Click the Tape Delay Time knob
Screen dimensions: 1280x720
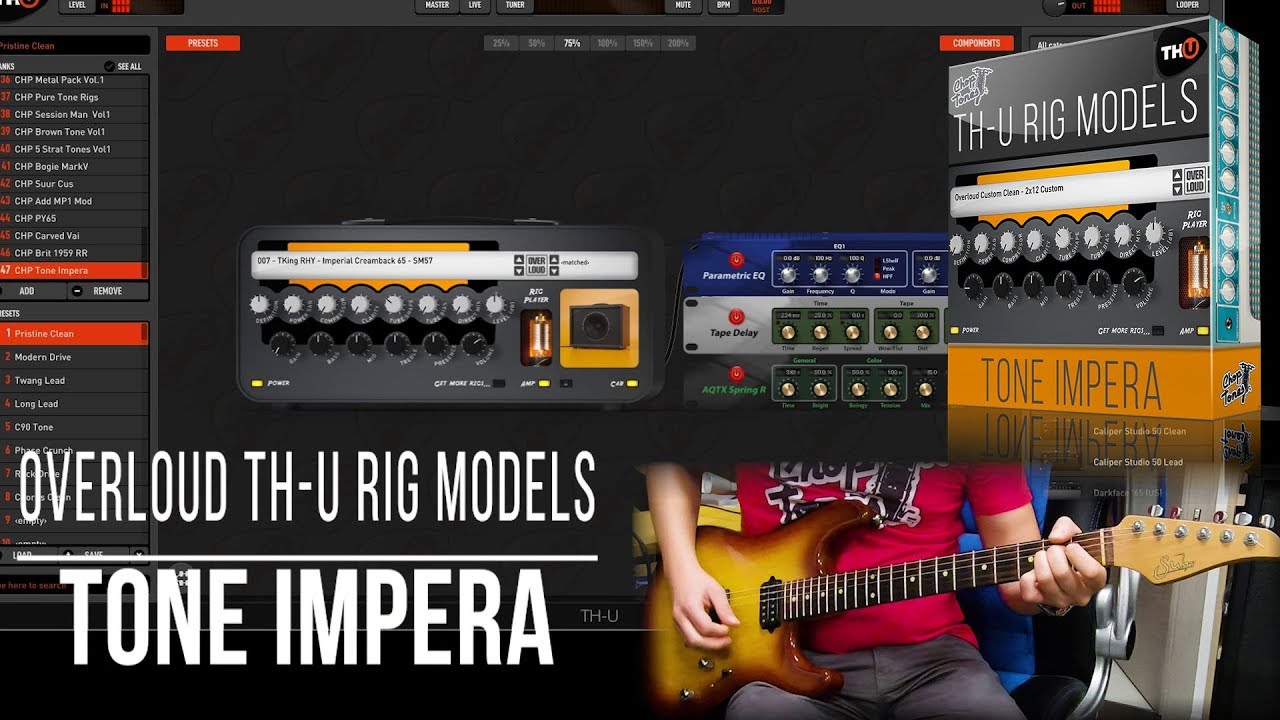tap(787, 331)
